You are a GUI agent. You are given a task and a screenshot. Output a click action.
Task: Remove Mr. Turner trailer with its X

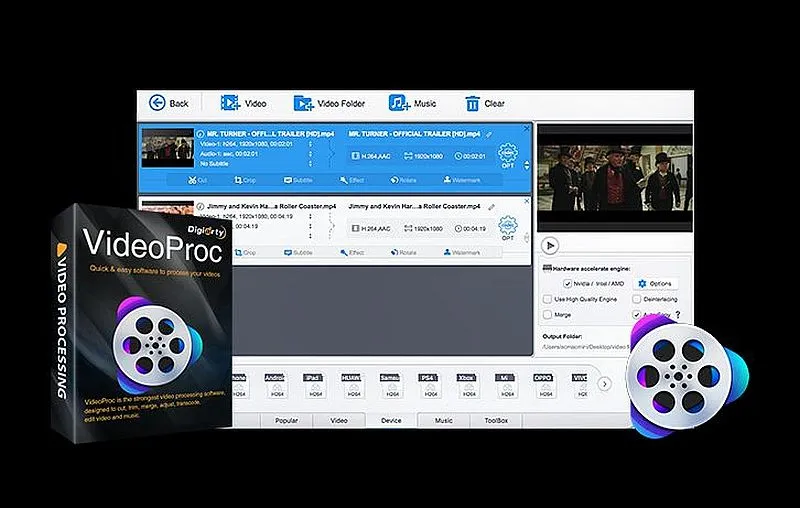pos(527,129)
